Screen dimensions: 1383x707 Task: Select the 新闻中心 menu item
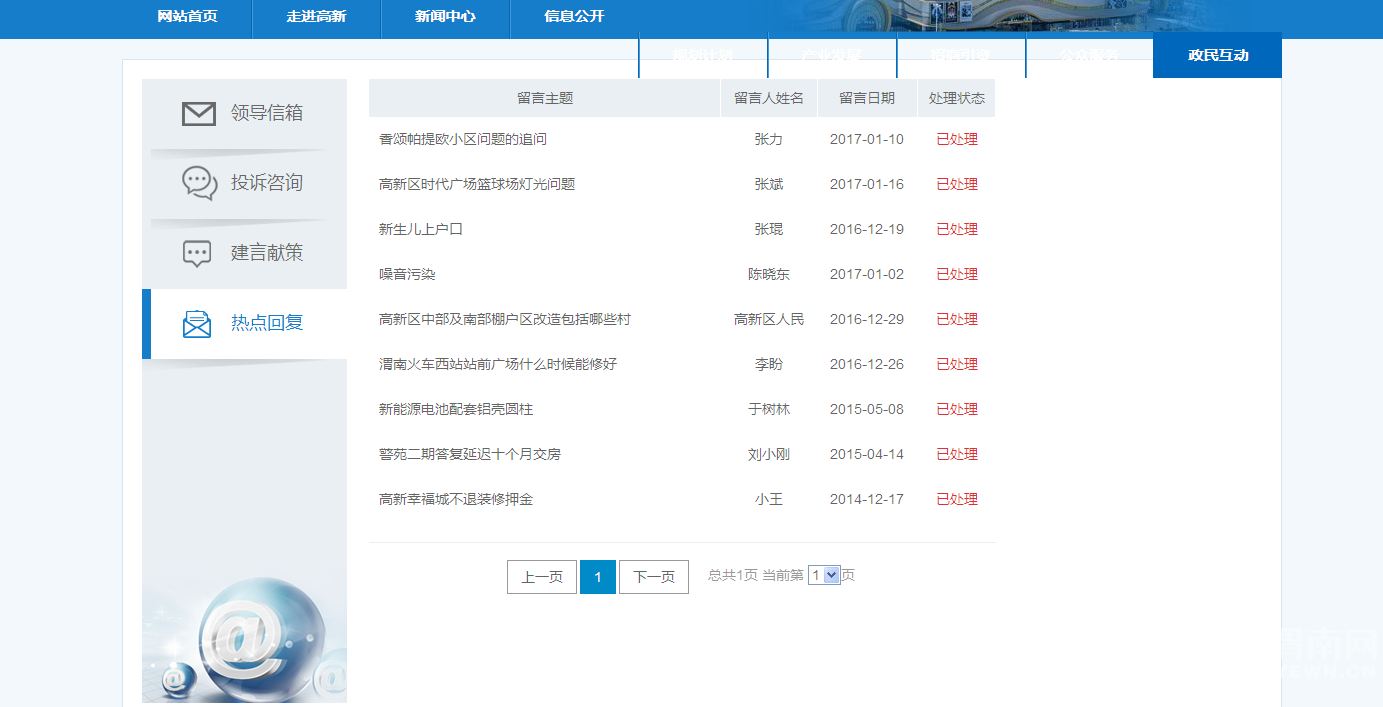pos(445,18)
